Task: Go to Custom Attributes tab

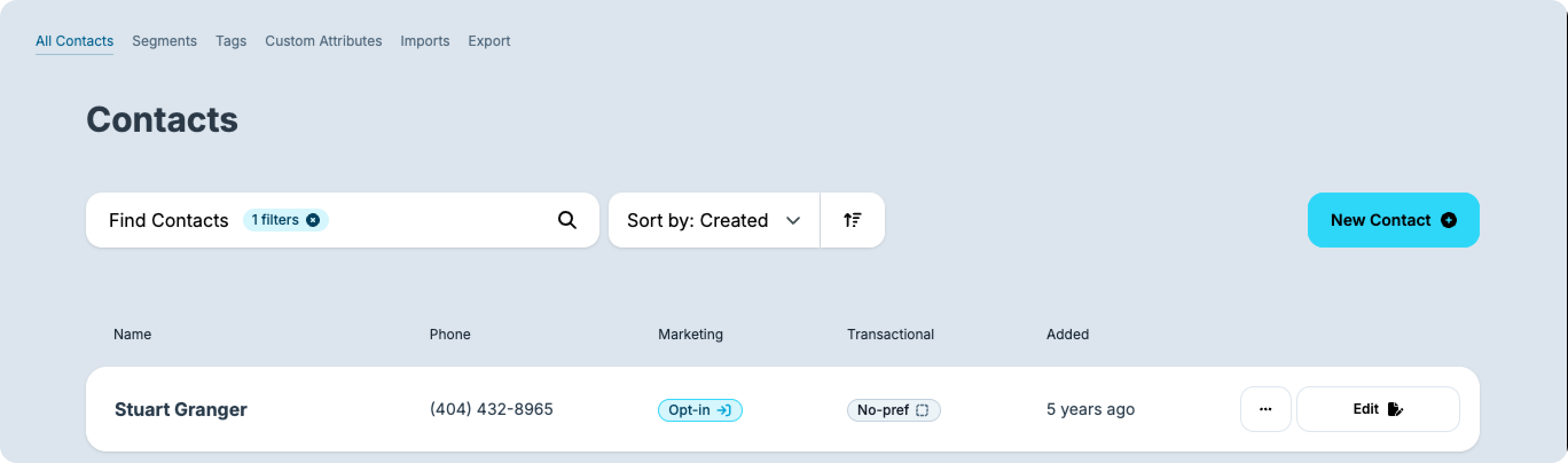Action: pyautogui.click(x=323, y=41)
